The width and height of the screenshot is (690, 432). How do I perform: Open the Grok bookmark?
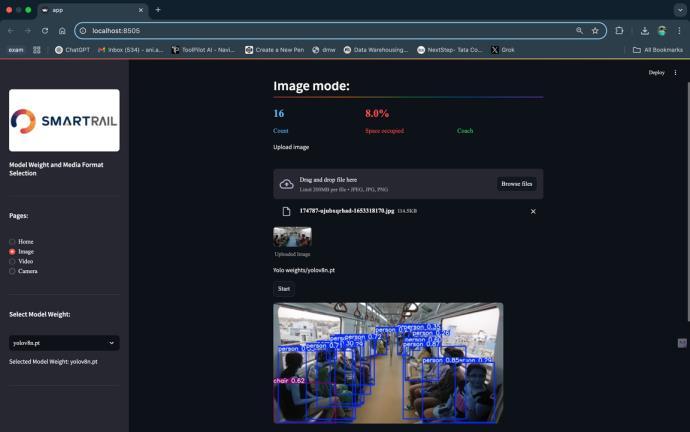(503, 50)
